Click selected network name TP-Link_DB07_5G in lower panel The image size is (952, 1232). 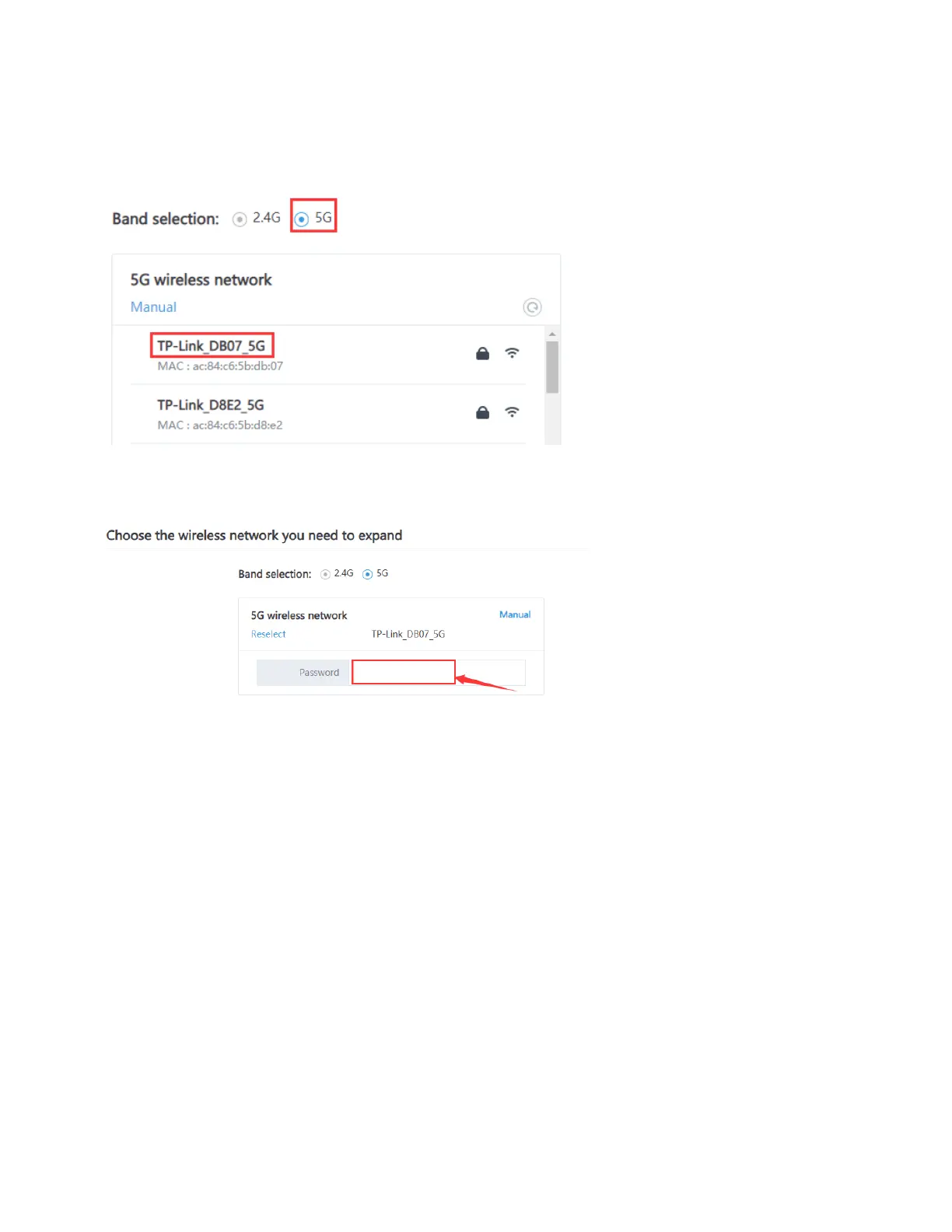tap(408, 634)
